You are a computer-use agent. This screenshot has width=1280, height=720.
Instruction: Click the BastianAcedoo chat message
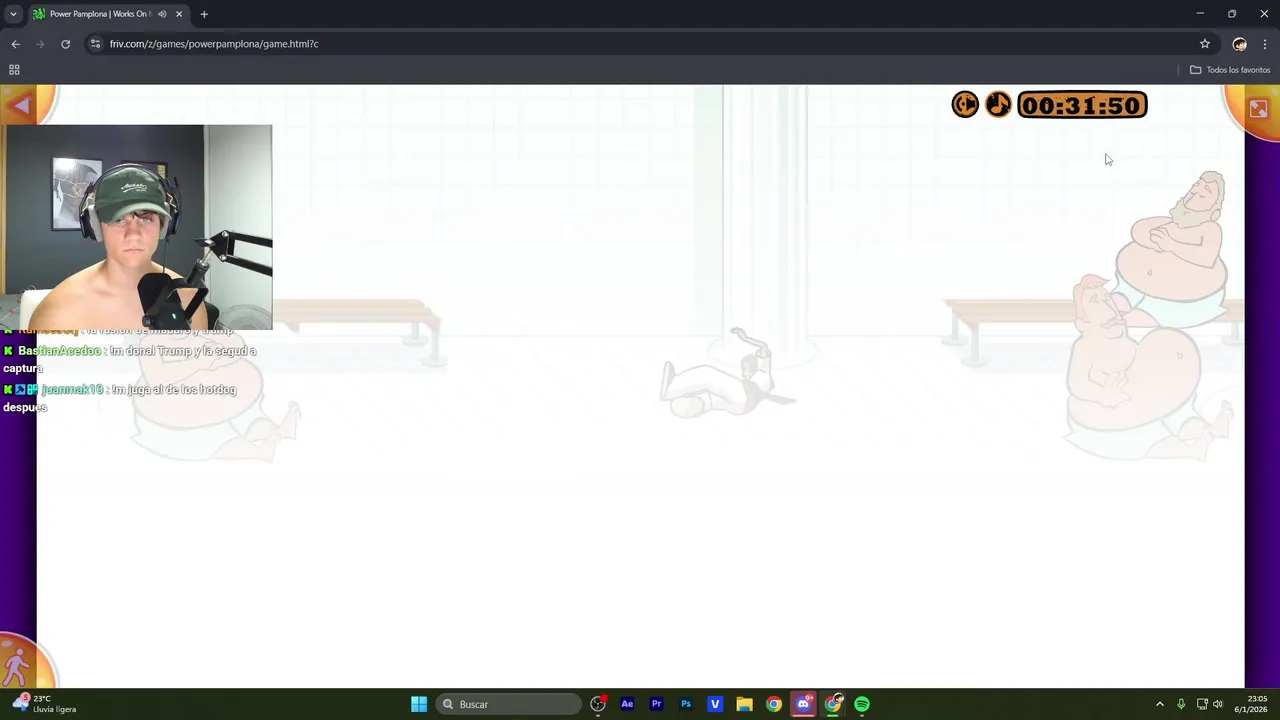[130, 359]
